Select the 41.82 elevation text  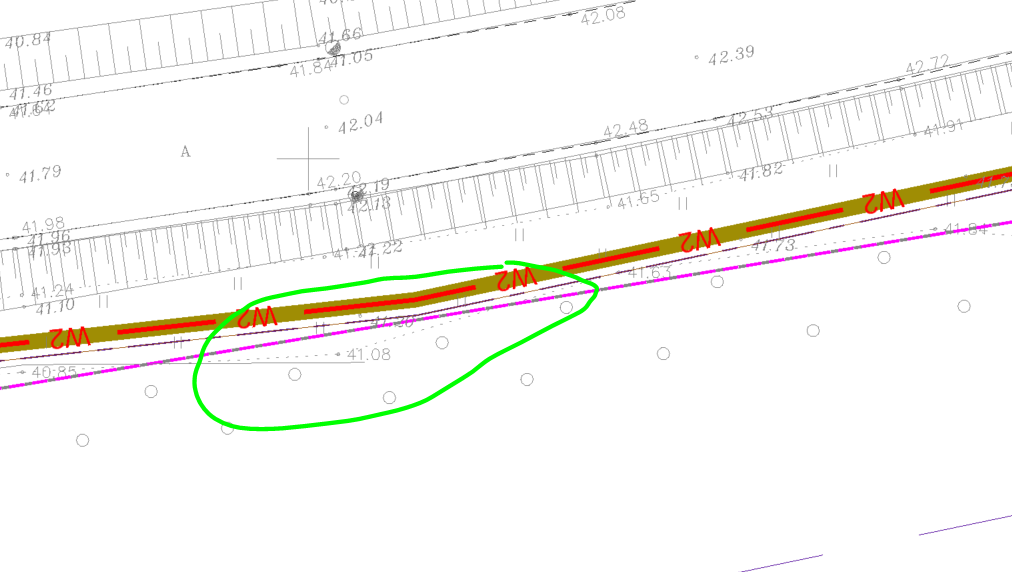click(761, 171)
